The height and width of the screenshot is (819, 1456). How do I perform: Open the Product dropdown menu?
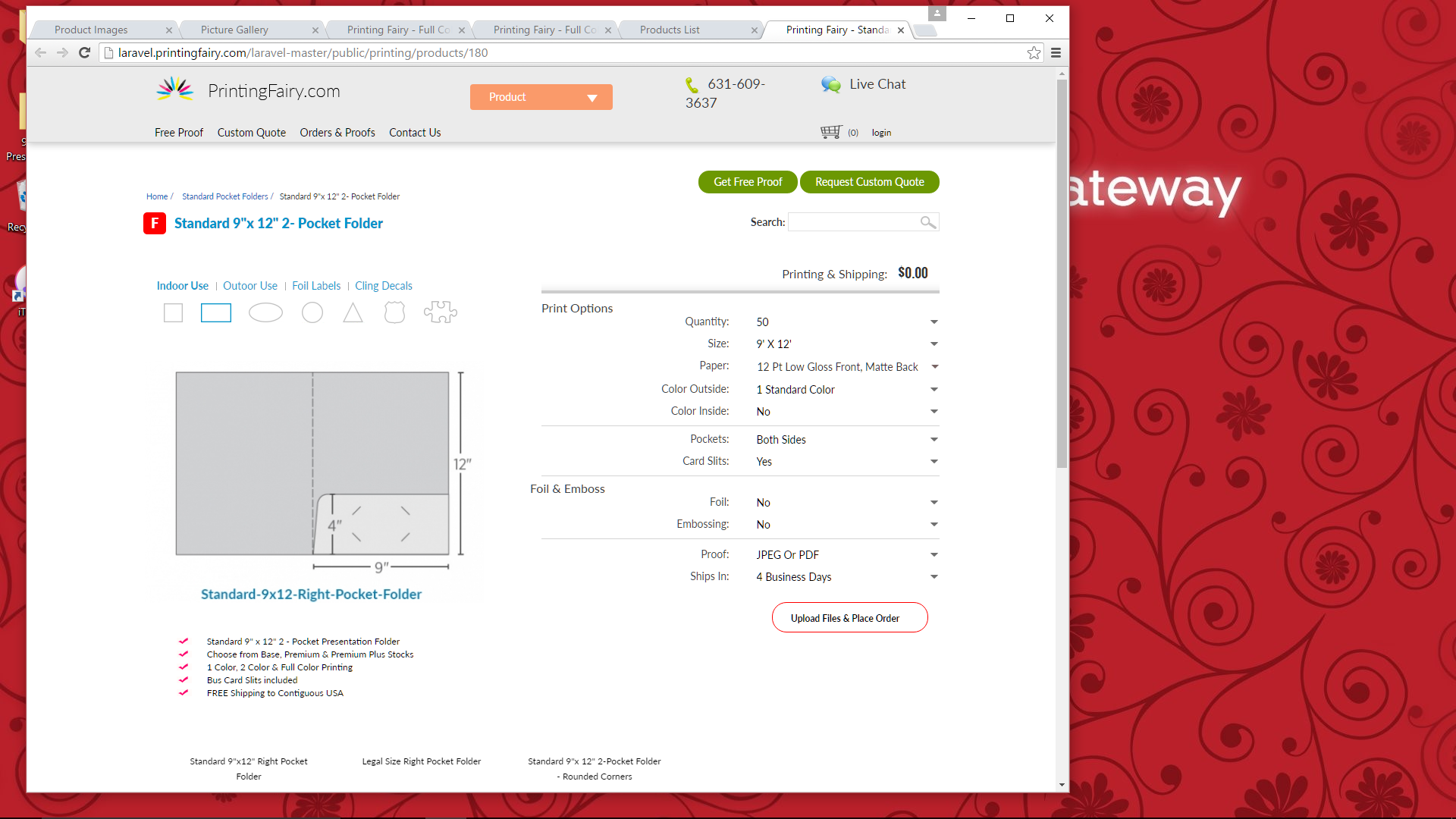coord(541,97)
